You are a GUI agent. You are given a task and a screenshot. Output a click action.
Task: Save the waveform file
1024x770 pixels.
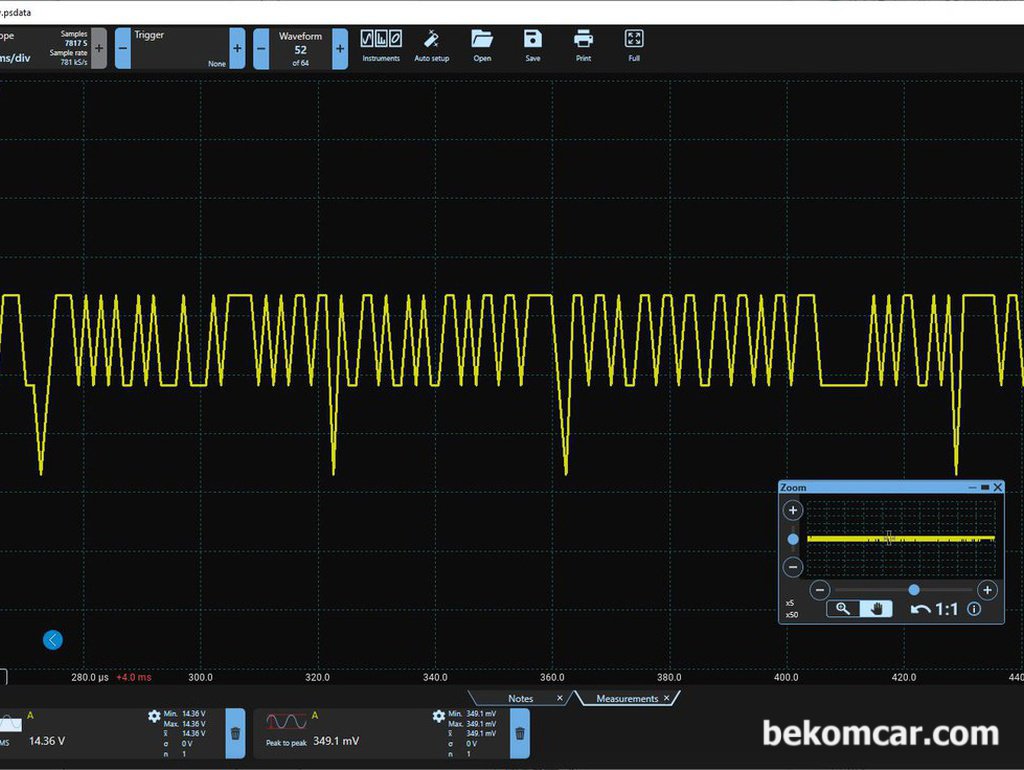[x=533, y=46]
